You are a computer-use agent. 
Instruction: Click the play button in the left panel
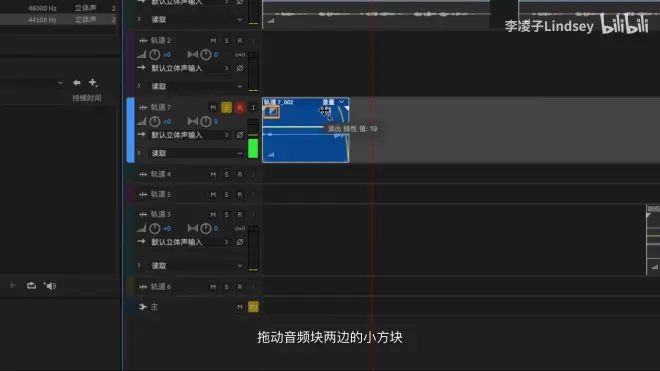pos(13,286)
